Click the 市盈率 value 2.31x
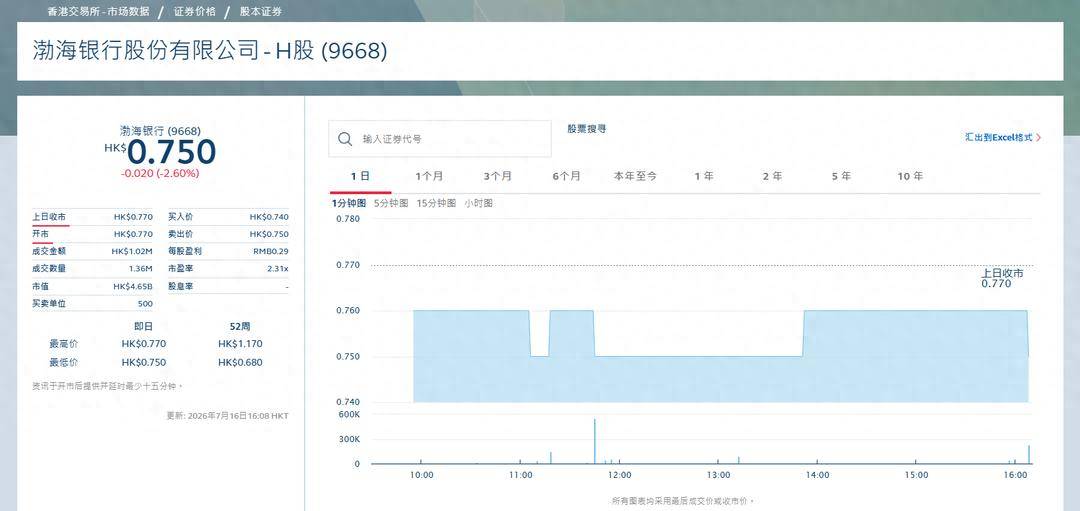Viewport: 1080px width, 511px height. click(278, 269)
